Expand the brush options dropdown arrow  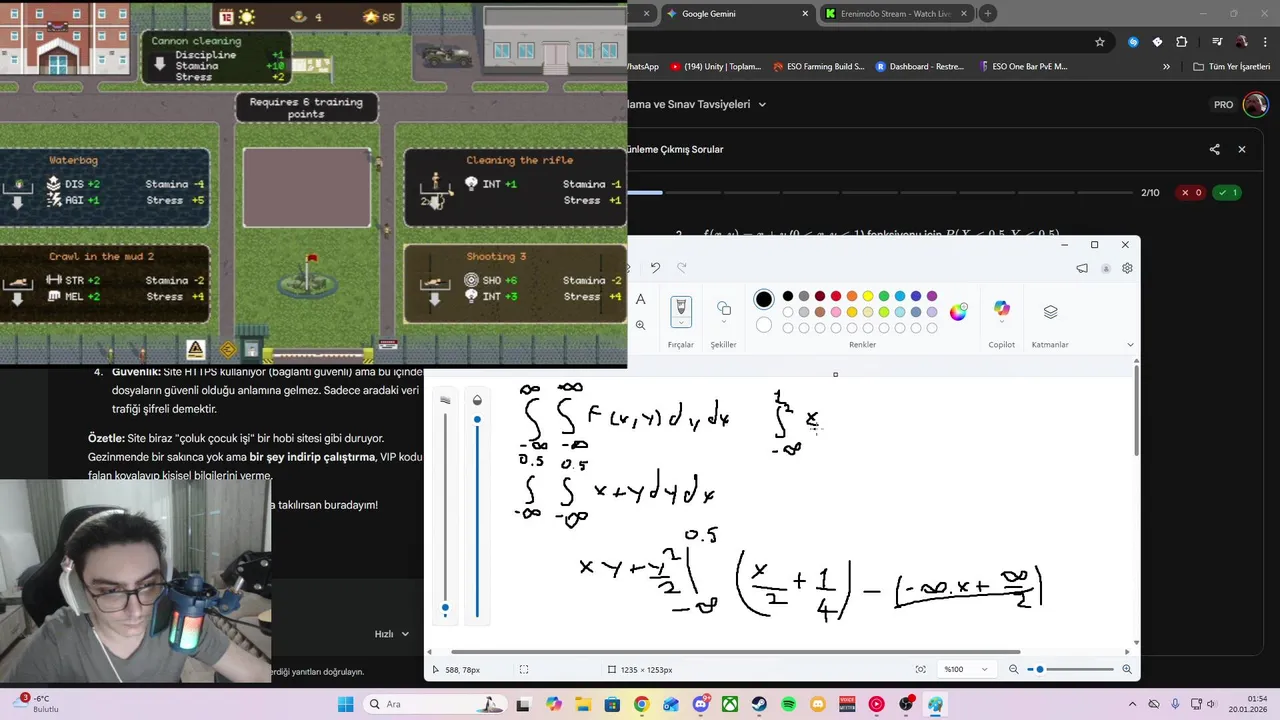pyautogui.click(x=681, y=323)
